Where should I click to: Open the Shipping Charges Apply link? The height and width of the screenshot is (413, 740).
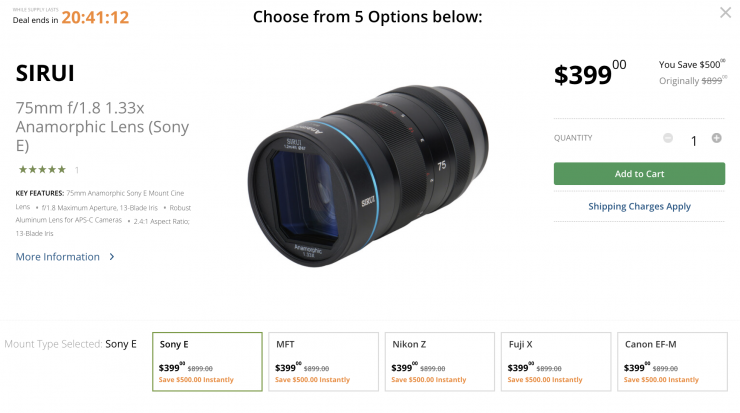coord(639,206)
